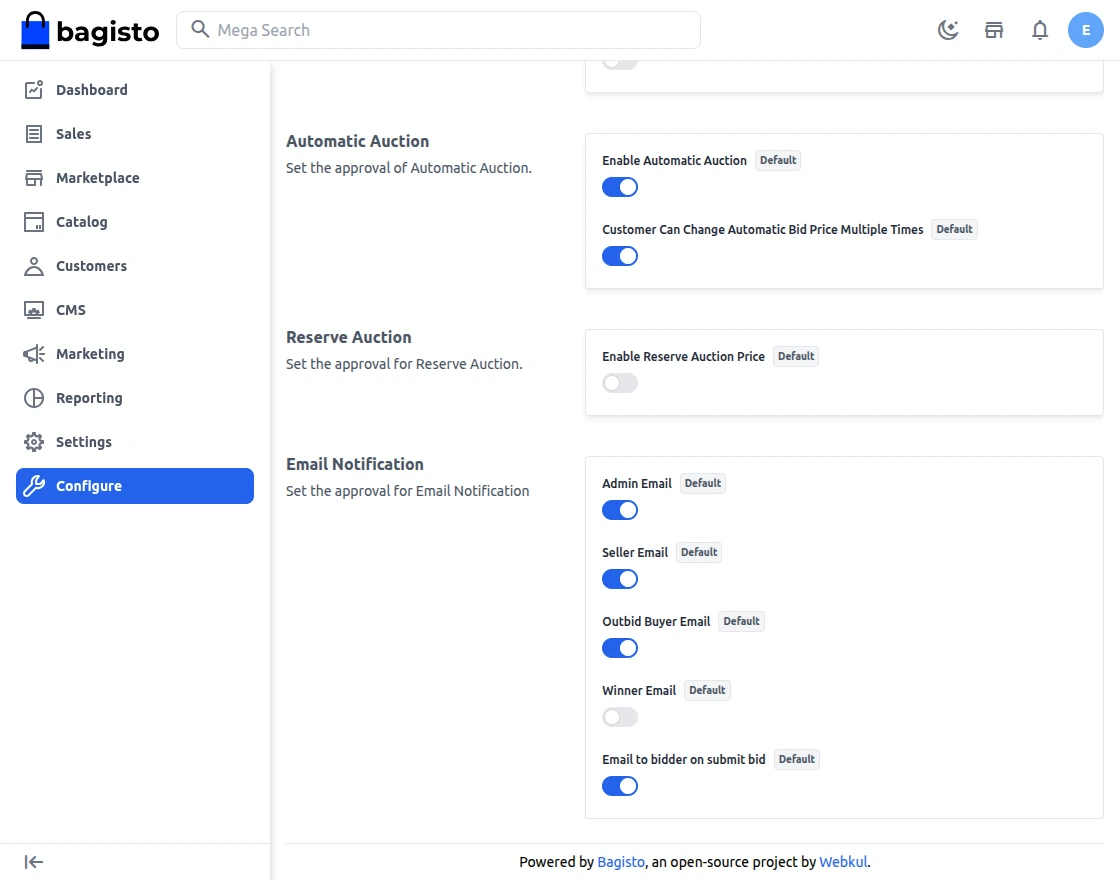Follow the Bagisto link in footer
Screen dimensions: 1120x880
[621, 861]
